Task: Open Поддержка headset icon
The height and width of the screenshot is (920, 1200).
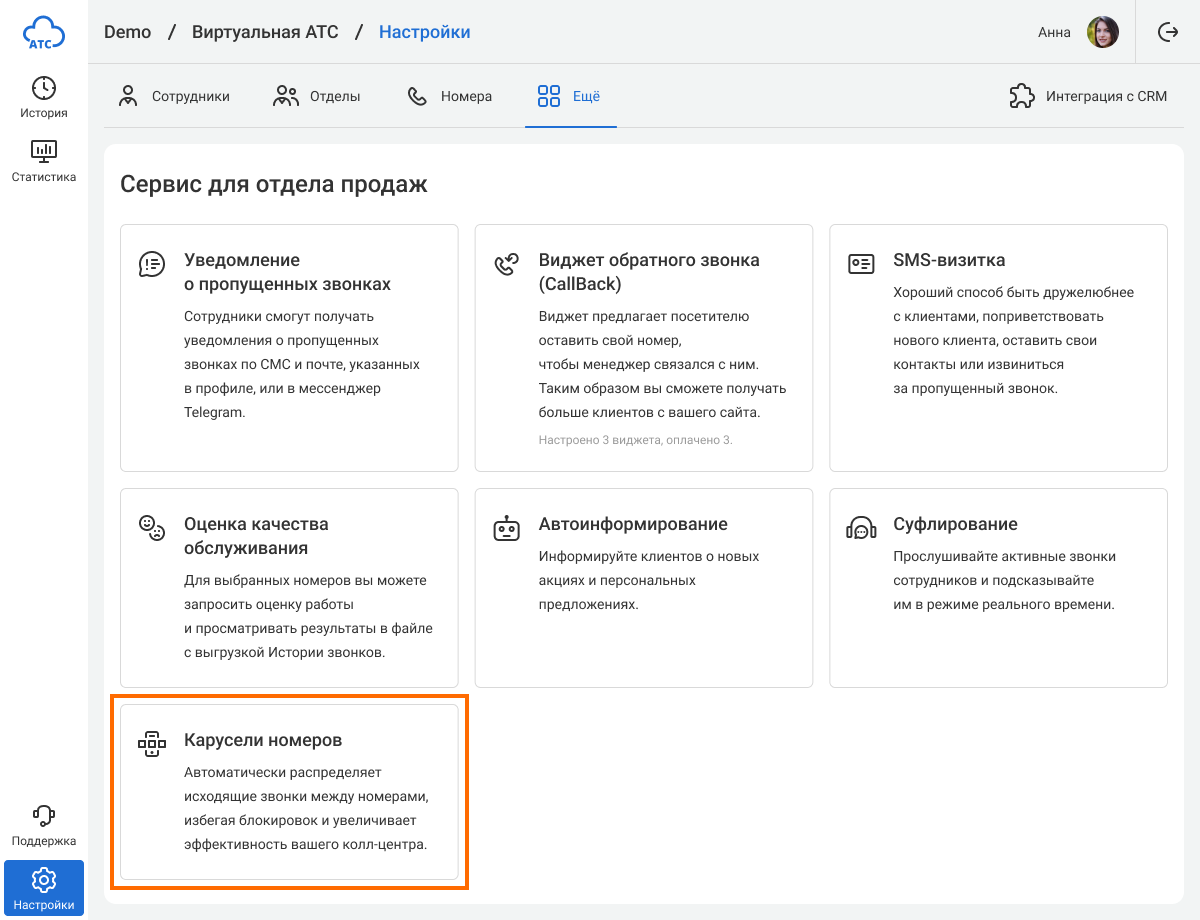Action: (44, 816)
